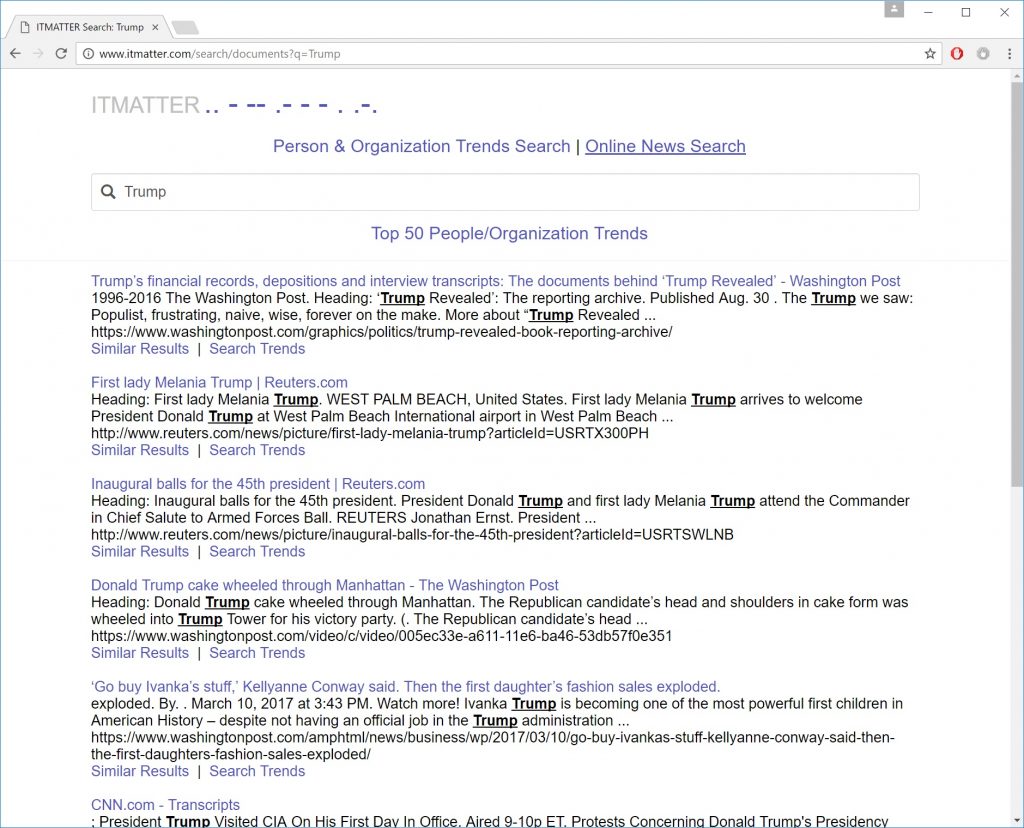Close the ITMATTER Search tab
Image resolution: width=1024 pixels, height=828 pixels.
click(155, 27)
